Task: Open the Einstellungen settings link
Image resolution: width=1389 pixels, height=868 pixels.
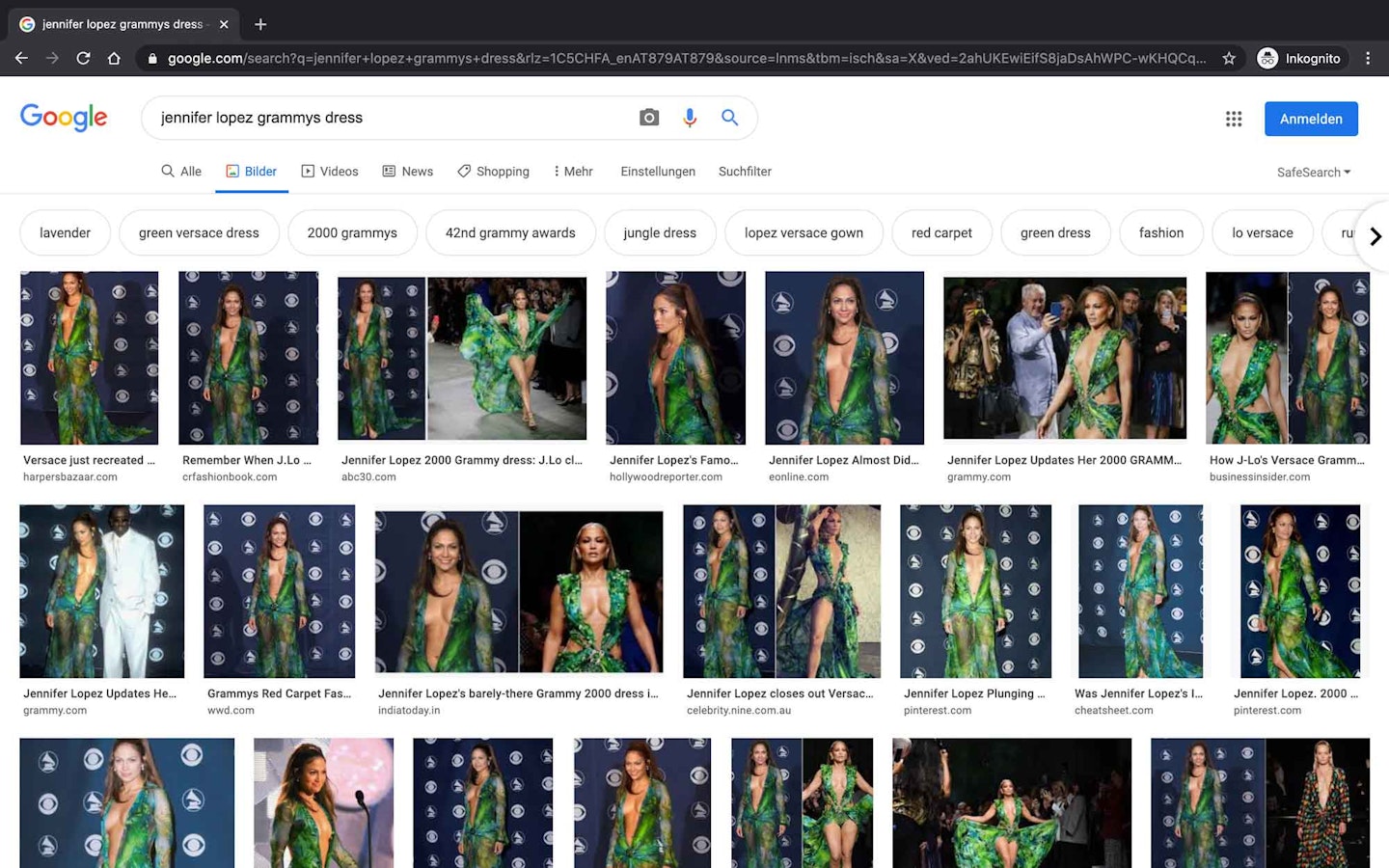Action: pyautogui.click(x=658, y=171)
